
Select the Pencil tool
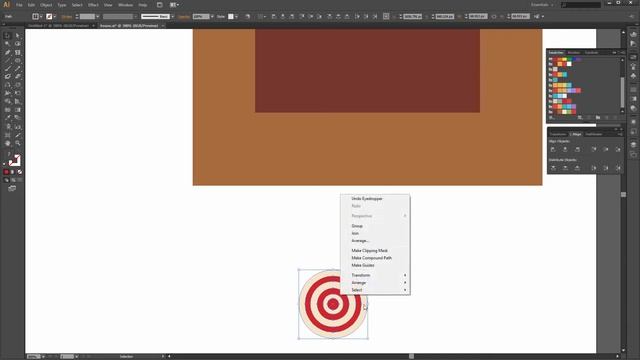click(x=18, y=69)
